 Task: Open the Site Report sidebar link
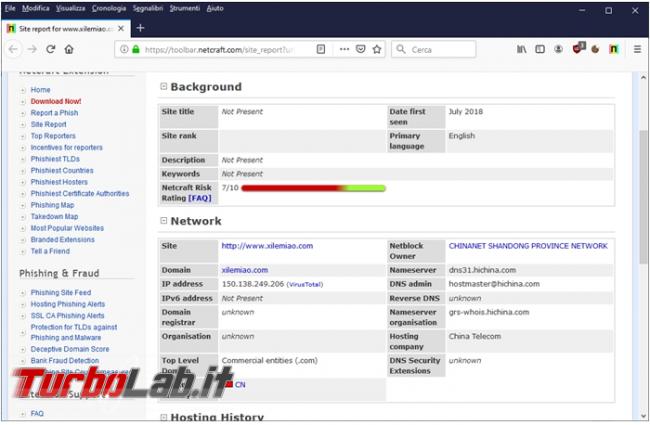pos(48,124)
